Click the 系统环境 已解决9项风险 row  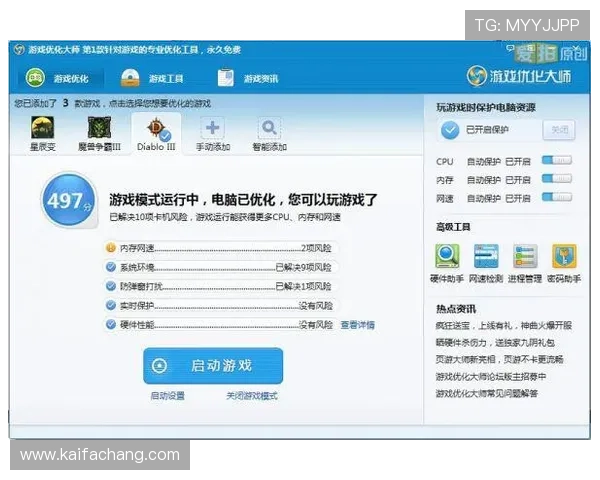(x=221, y=267)
